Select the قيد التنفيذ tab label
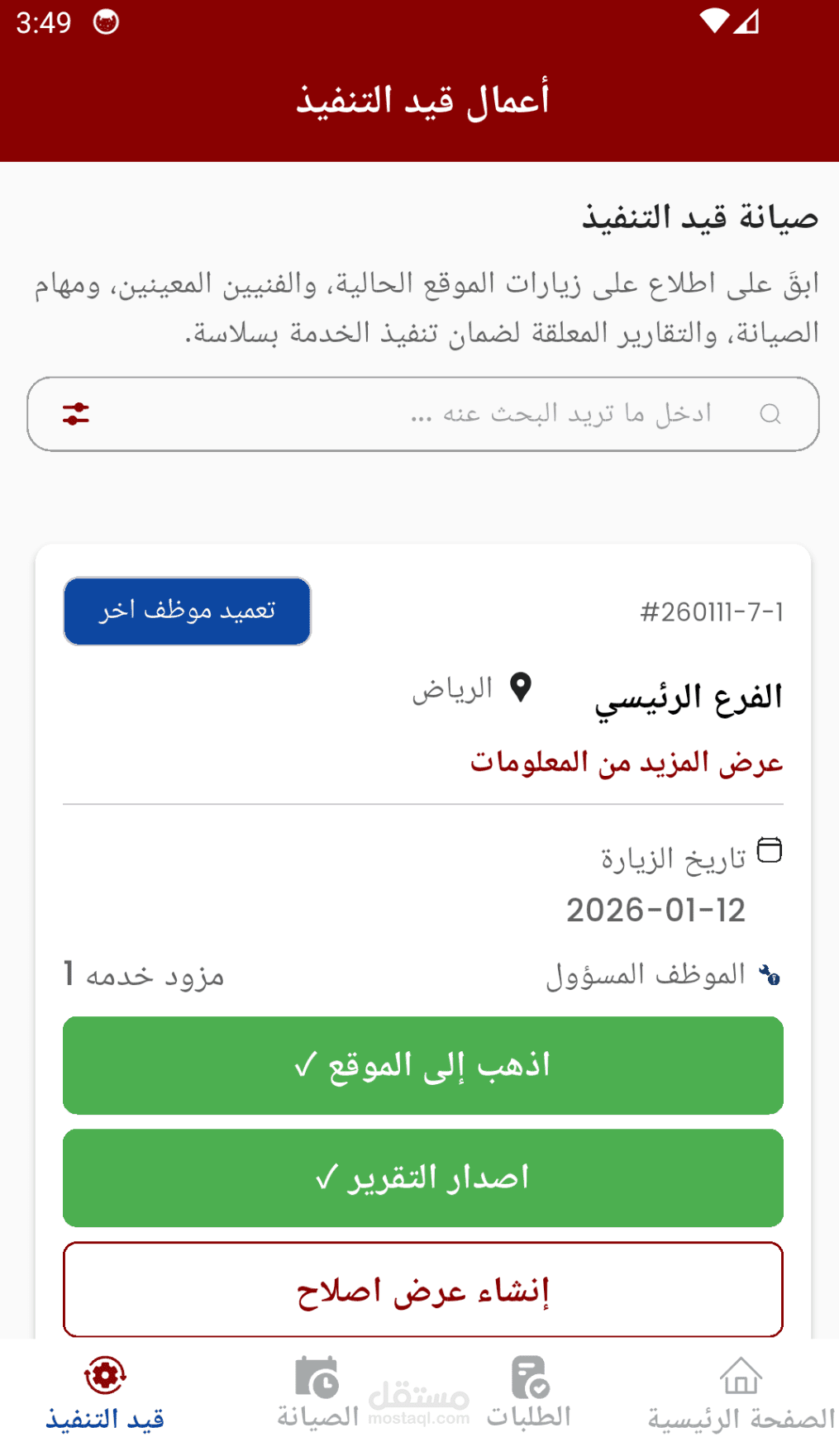 pyautogui.click(x=105, y=1419)
